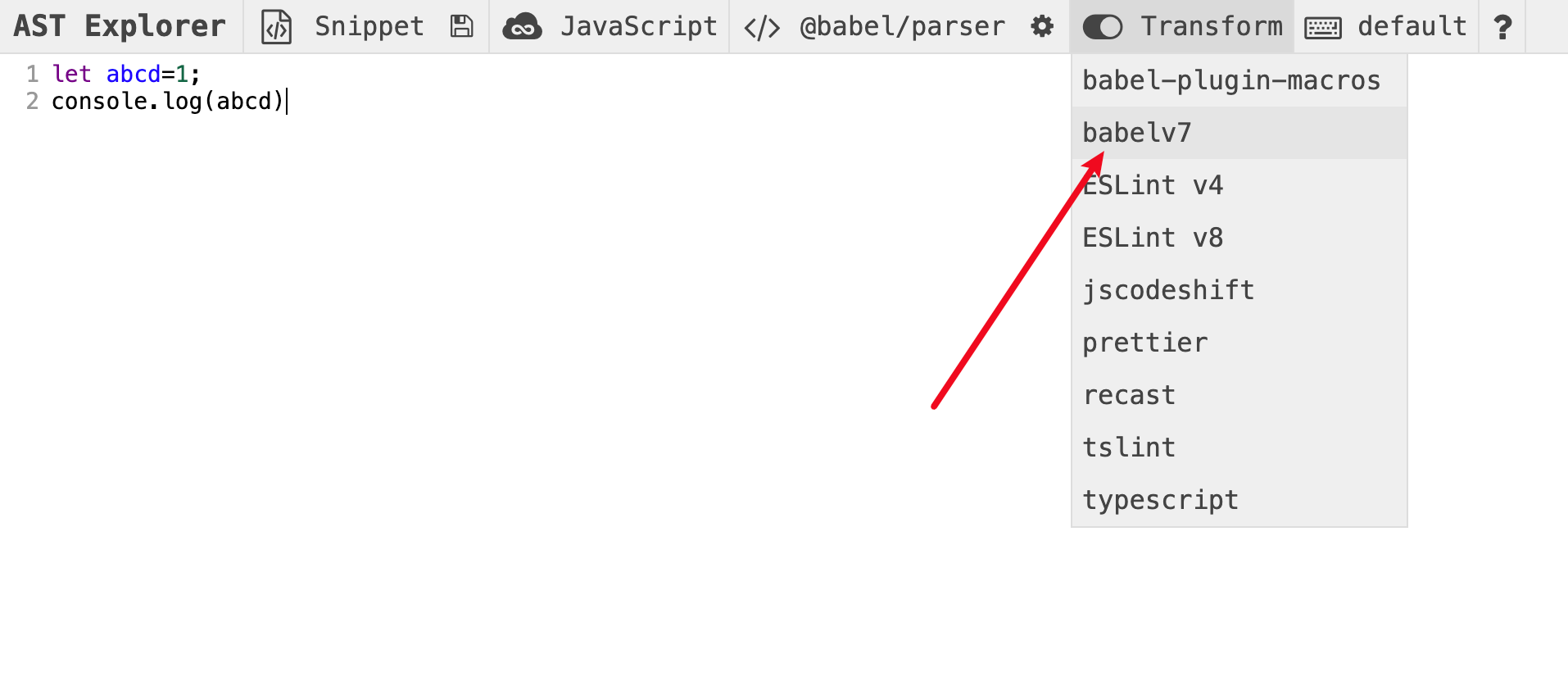Click the AST Explorer title
The width and height of the screenshot is (1568, 677).
click(x=120, y=27)
